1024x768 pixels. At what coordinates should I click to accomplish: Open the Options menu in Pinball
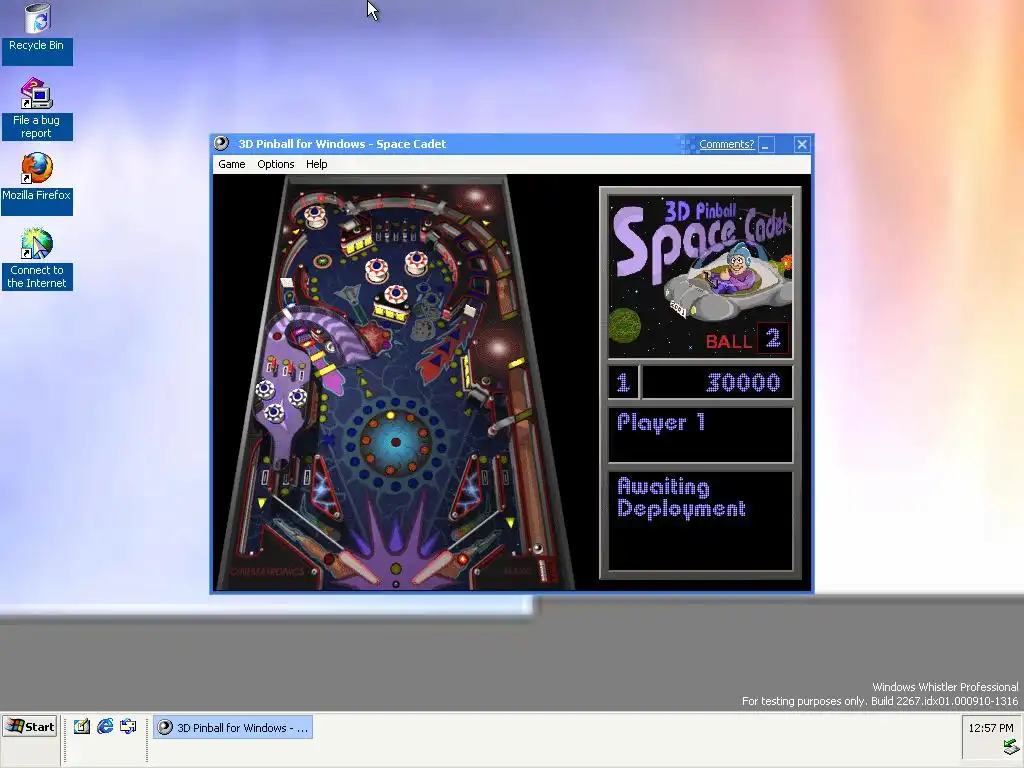276,164
